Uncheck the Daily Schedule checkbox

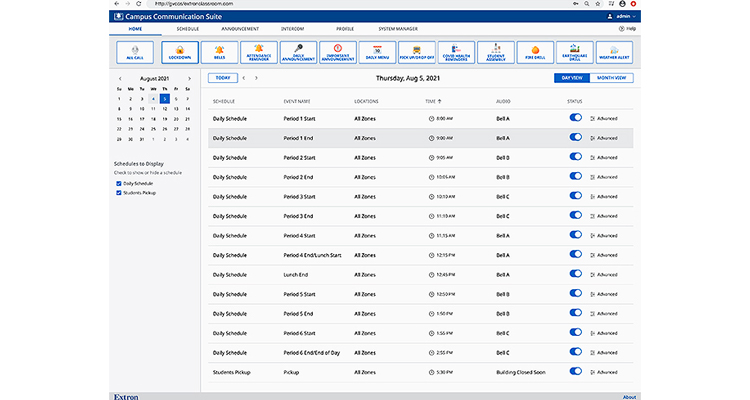click(119, 184)
